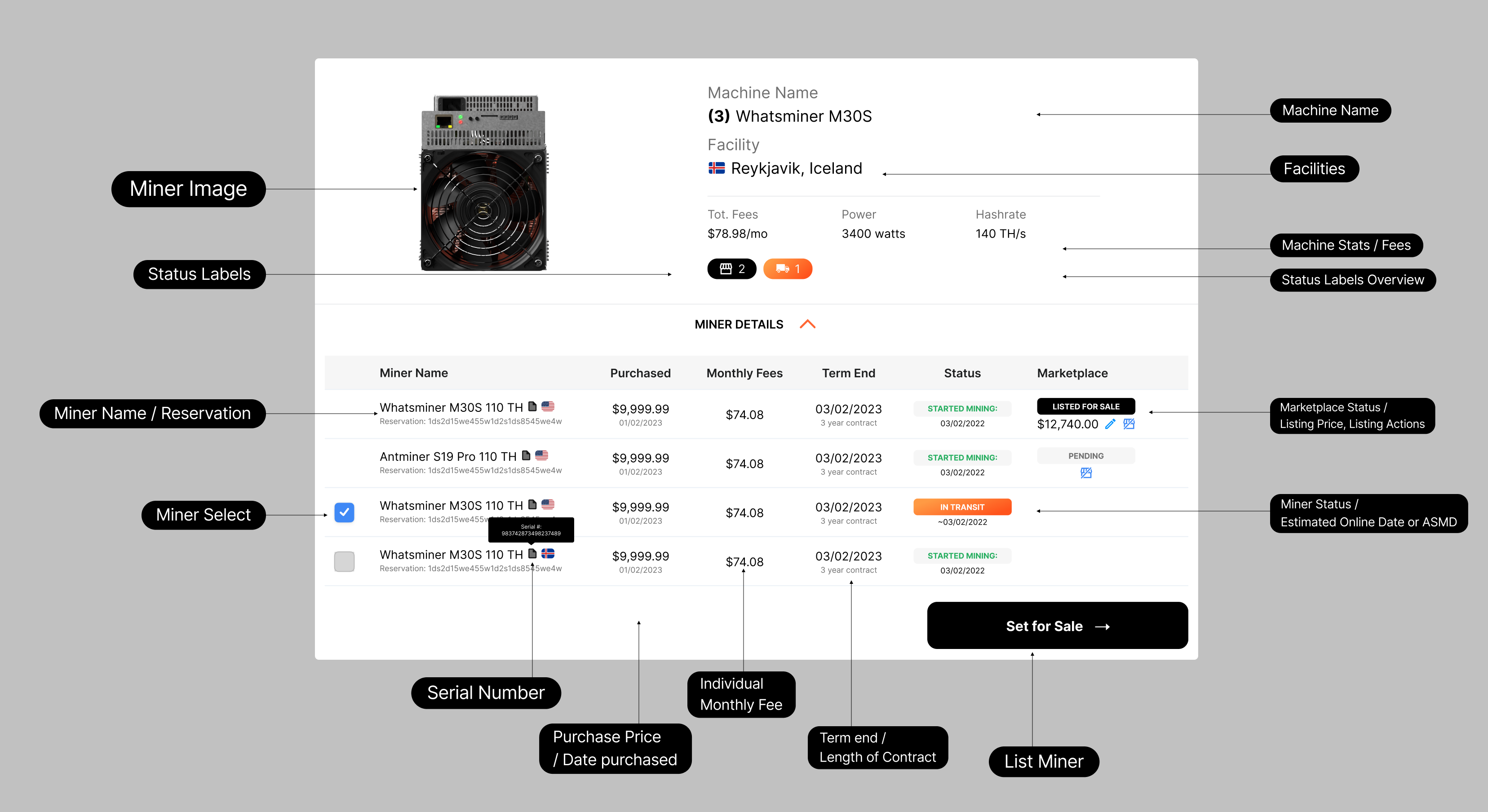The image size is (1488, 812).
Task: Open the document icon on the Listed For Sale Whatsminer row
Action: click(532, 406)
